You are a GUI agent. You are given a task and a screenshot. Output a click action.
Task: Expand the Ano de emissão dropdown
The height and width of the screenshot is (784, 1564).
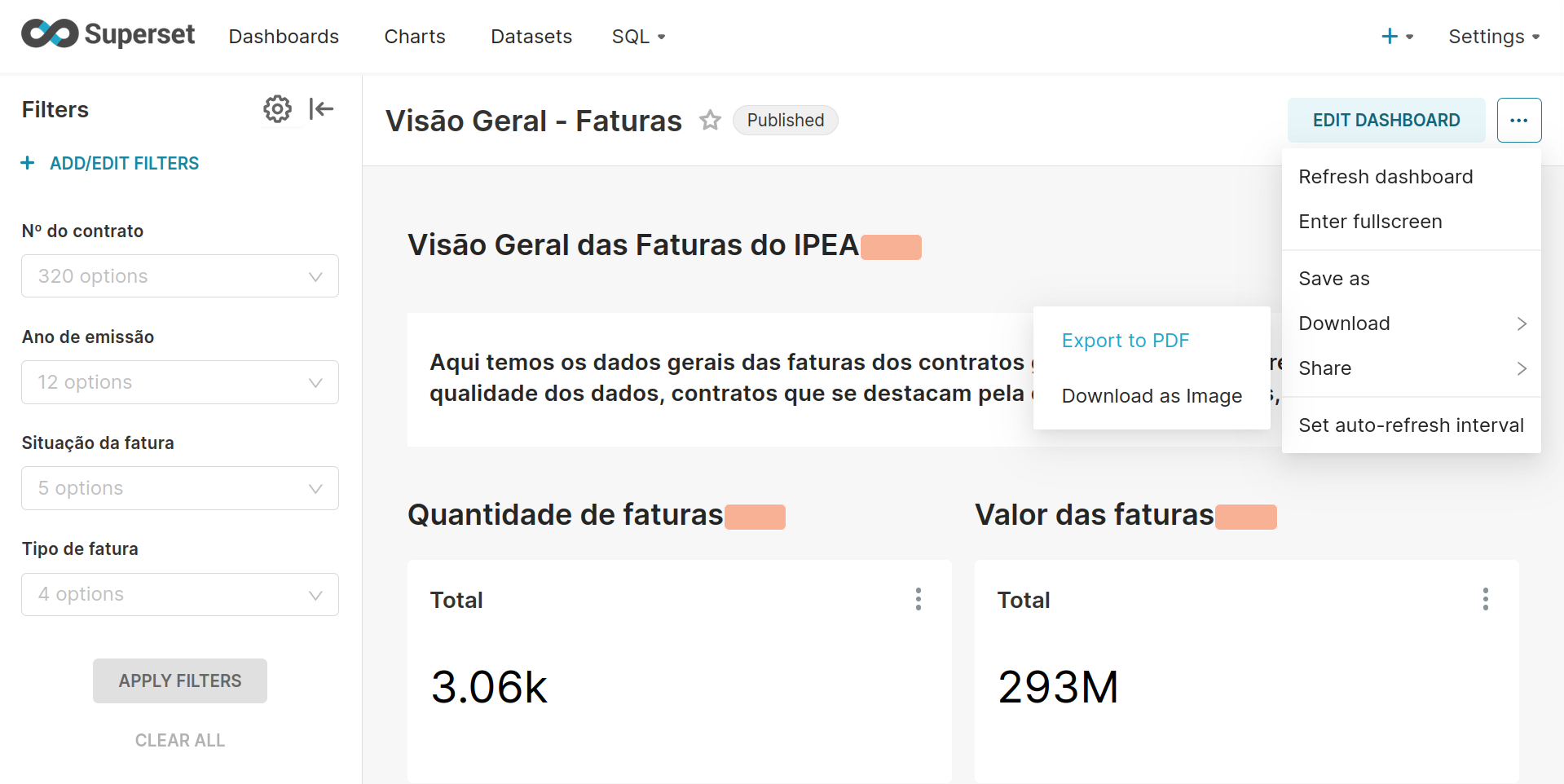(180, 382)
